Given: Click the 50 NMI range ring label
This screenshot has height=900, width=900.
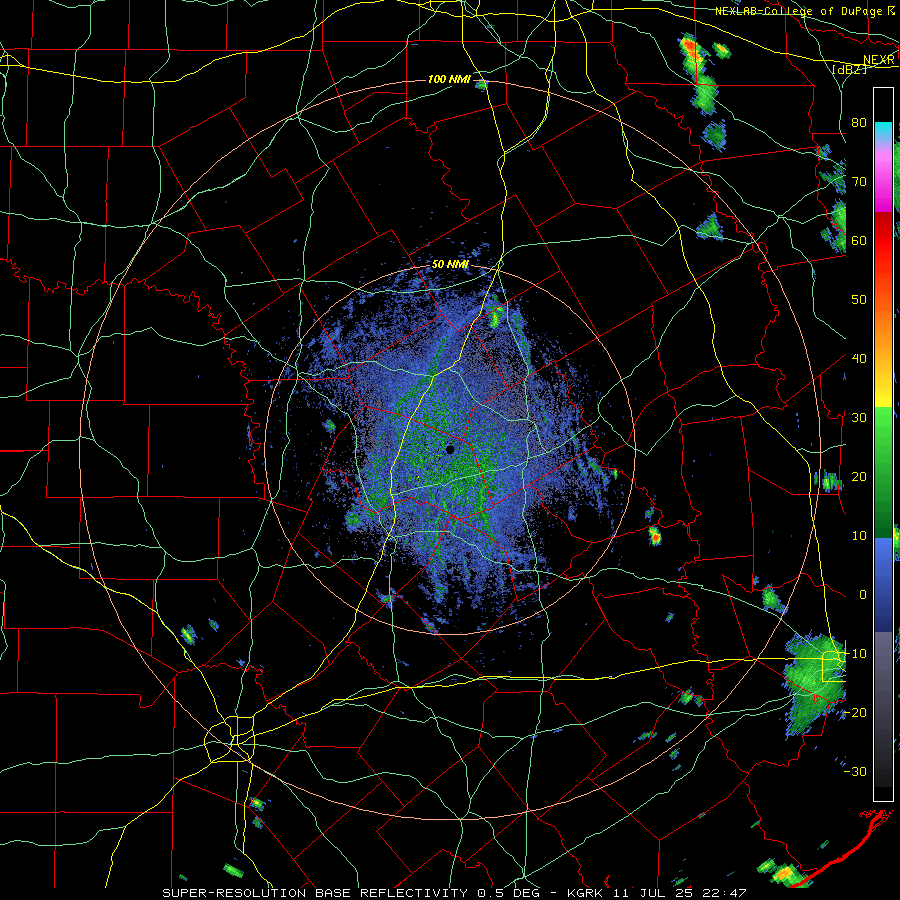Looking at the screenshot, I should tap(450, 265).
